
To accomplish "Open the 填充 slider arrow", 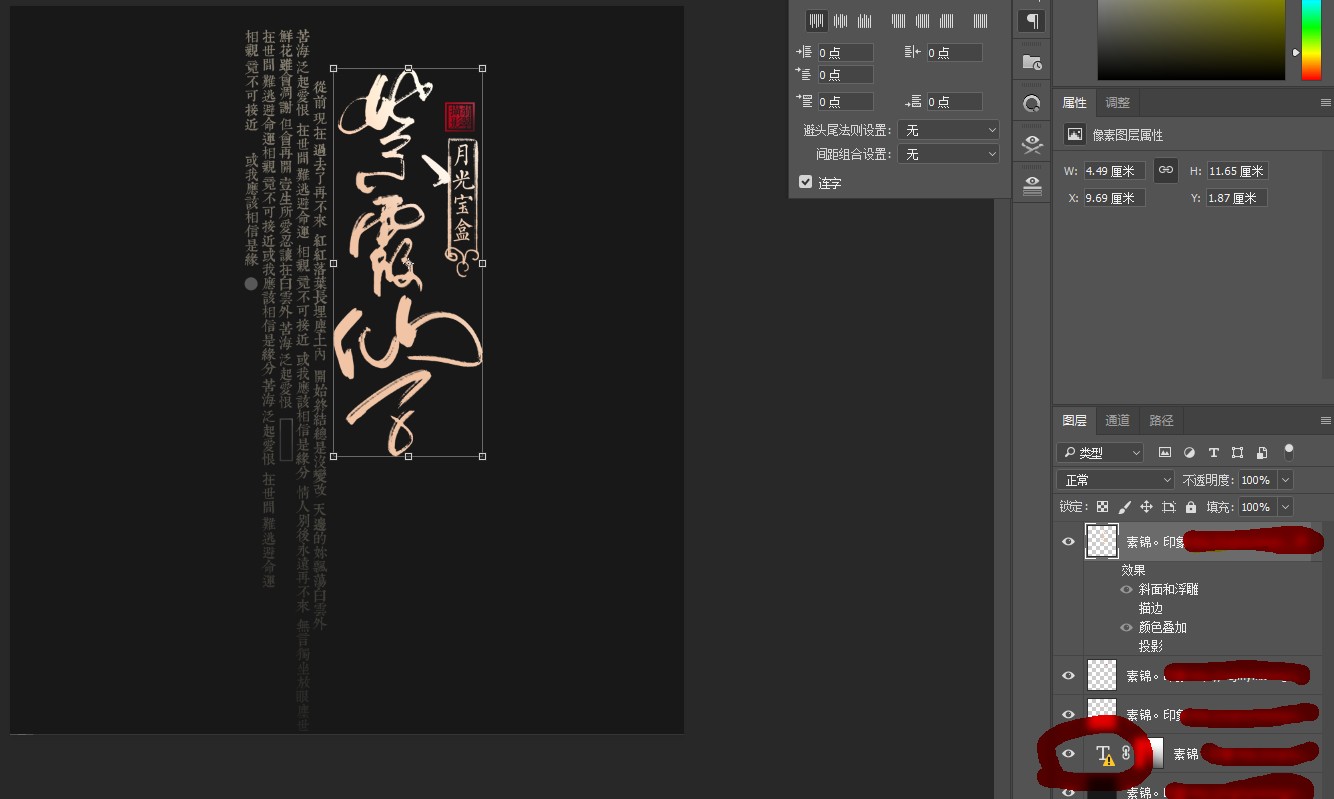I will tap(1286, 507).
